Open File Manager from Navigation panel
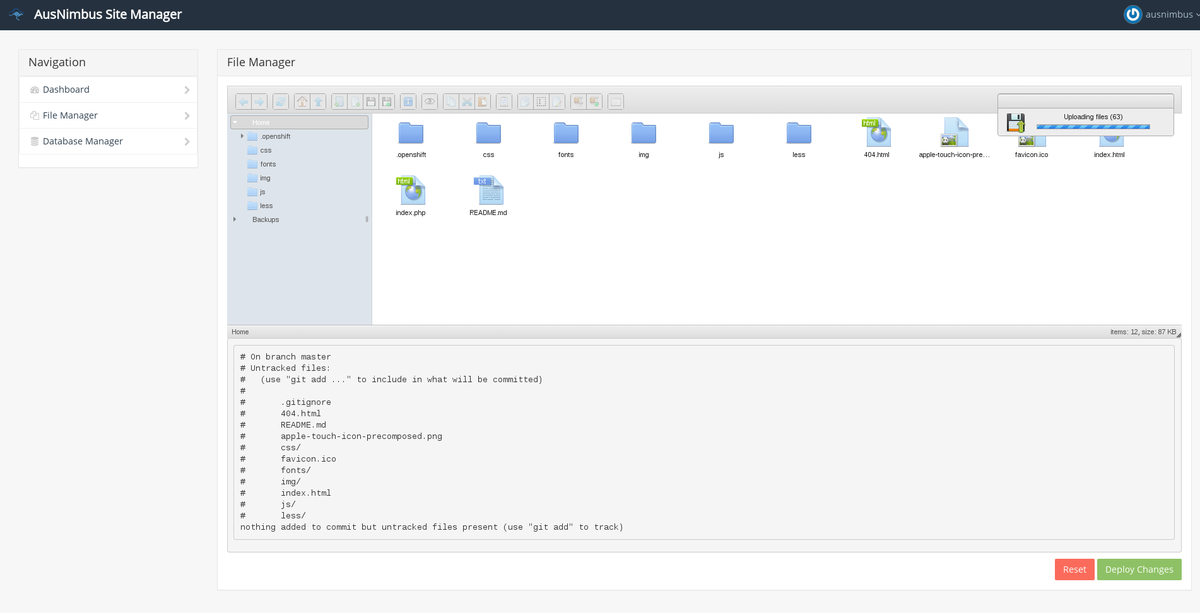The image size is (1200, 613). (108, 116)
